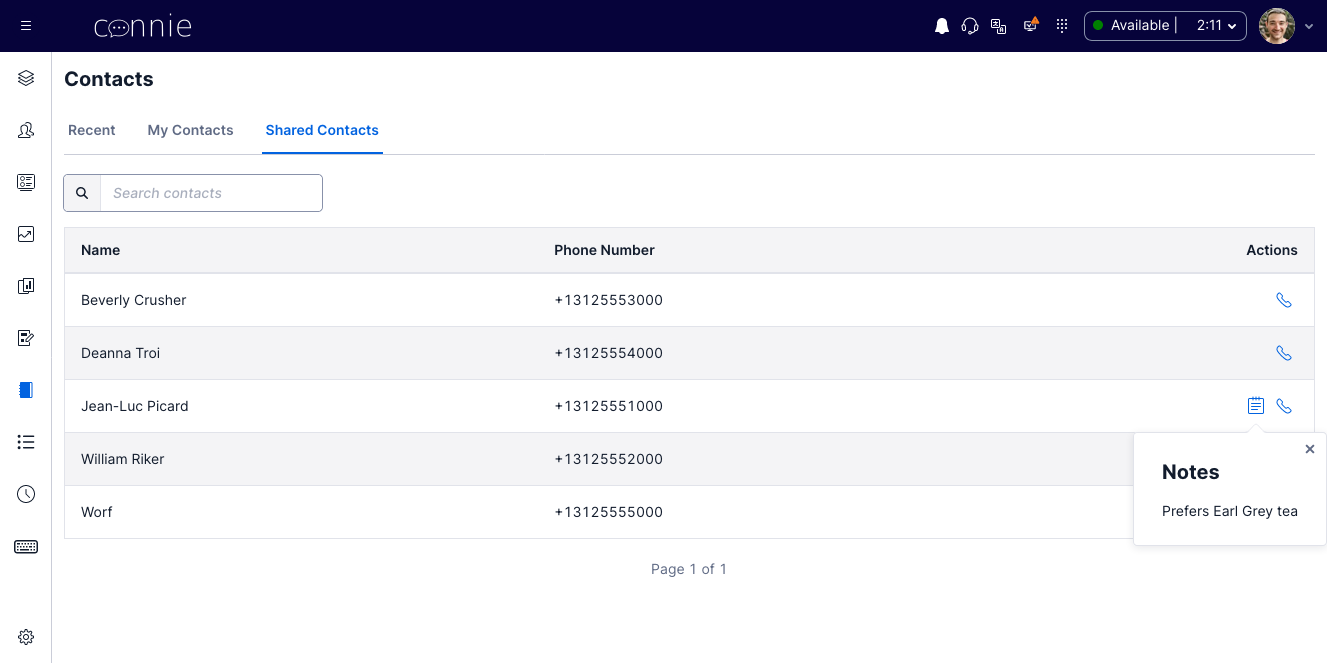This screenshot has height=663, width=1327.
Task: Open the Available status dropdown
Action: (x=1165, y=26)
